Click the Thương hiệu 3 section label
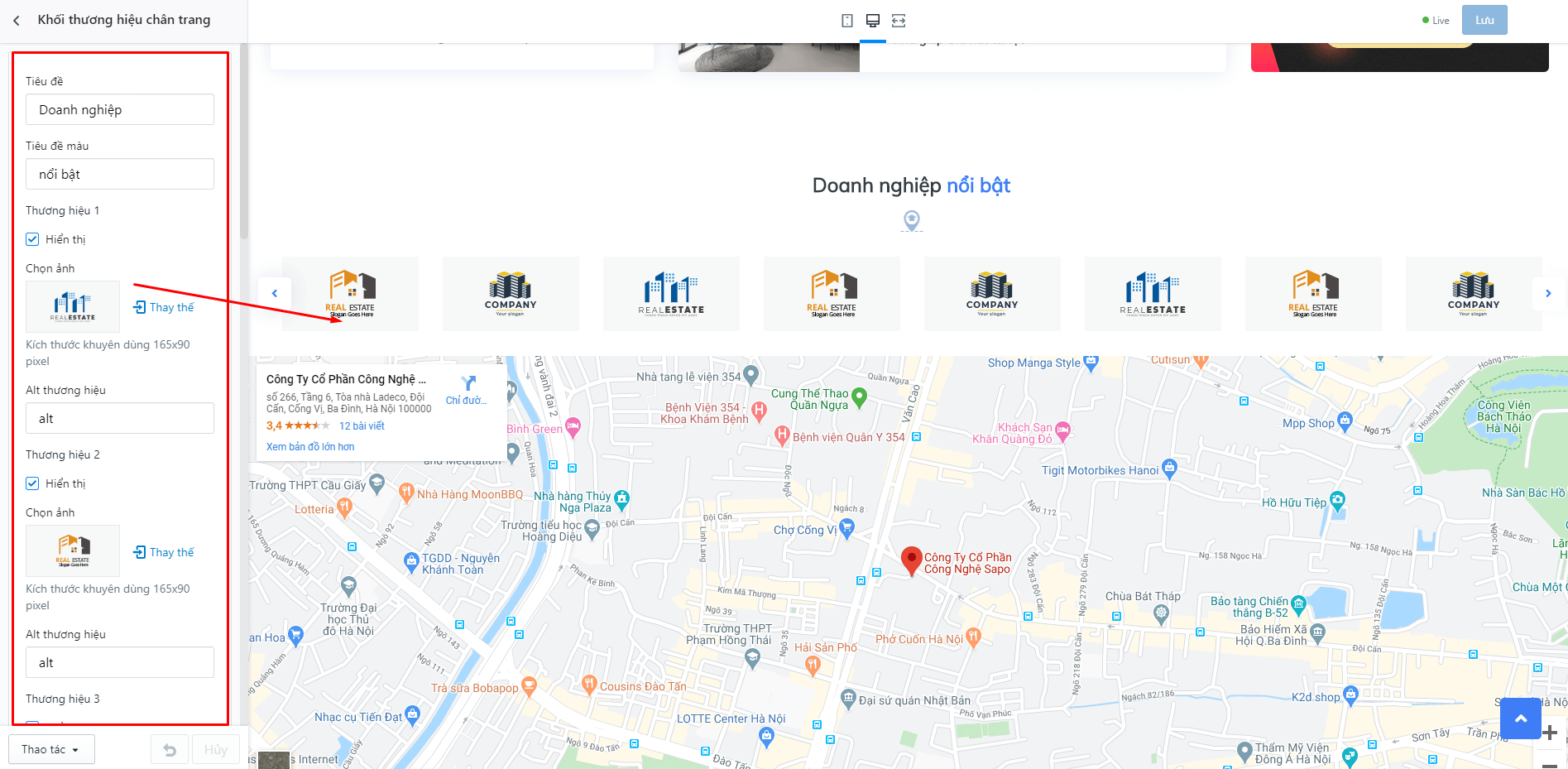Screen dimensions: 1568x769 pos(63,699)
